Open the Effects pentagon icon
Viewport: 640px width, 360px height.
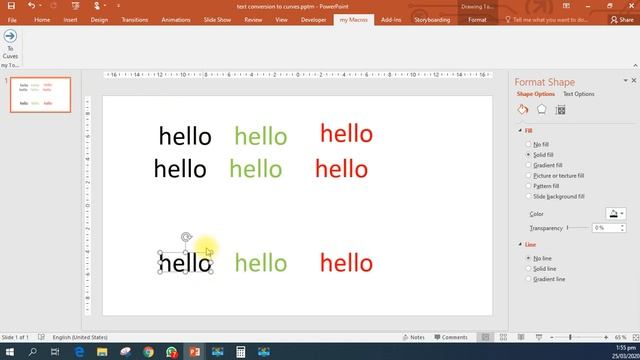coord(542,109)
